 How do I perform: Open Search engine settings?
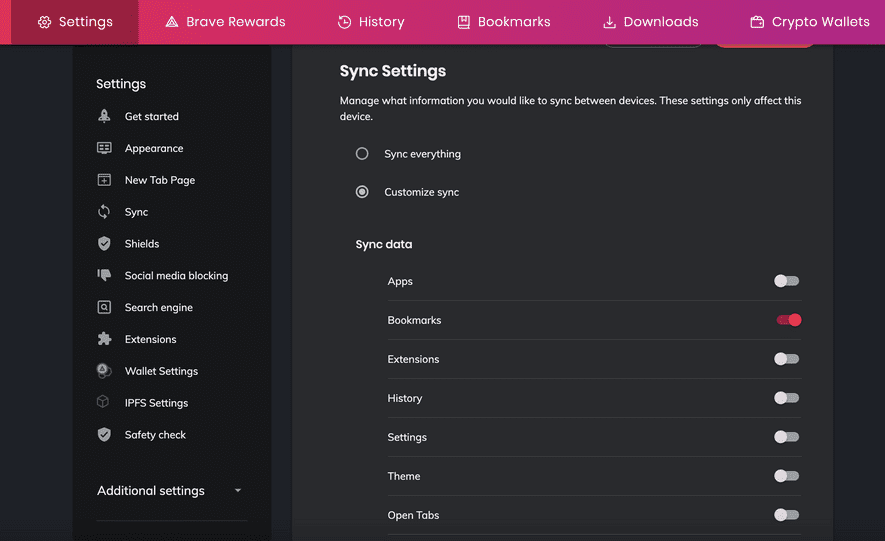coord(158,307)
